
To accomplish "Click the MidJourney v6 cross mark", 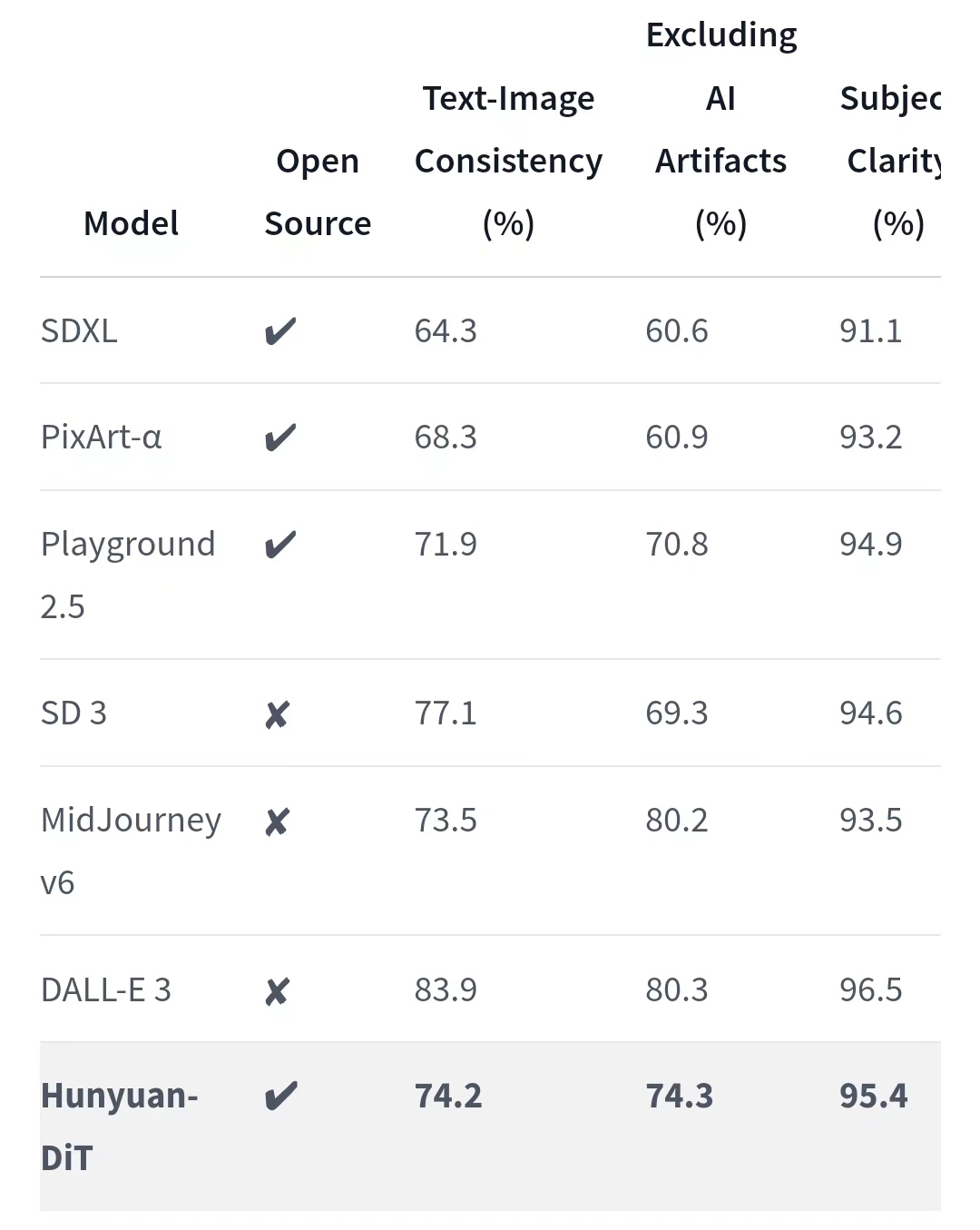I will (277, 822).
